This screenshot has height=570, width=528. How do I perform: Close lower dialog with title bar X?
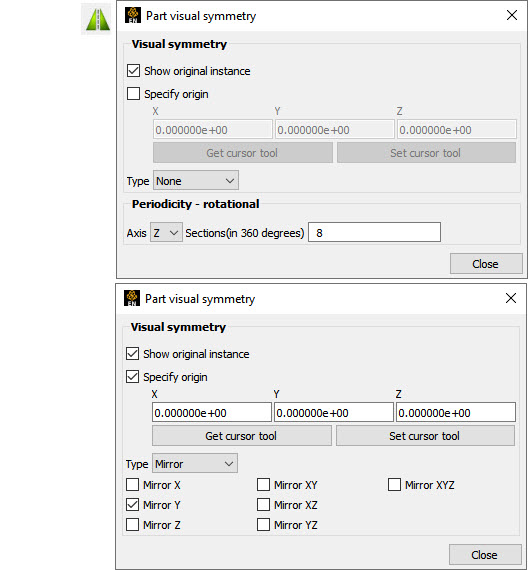(511, 298)
